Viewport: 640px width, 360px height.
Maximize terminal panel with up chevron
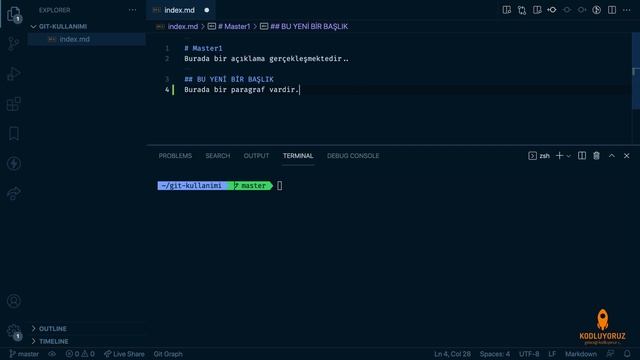(x=611, y=156)
